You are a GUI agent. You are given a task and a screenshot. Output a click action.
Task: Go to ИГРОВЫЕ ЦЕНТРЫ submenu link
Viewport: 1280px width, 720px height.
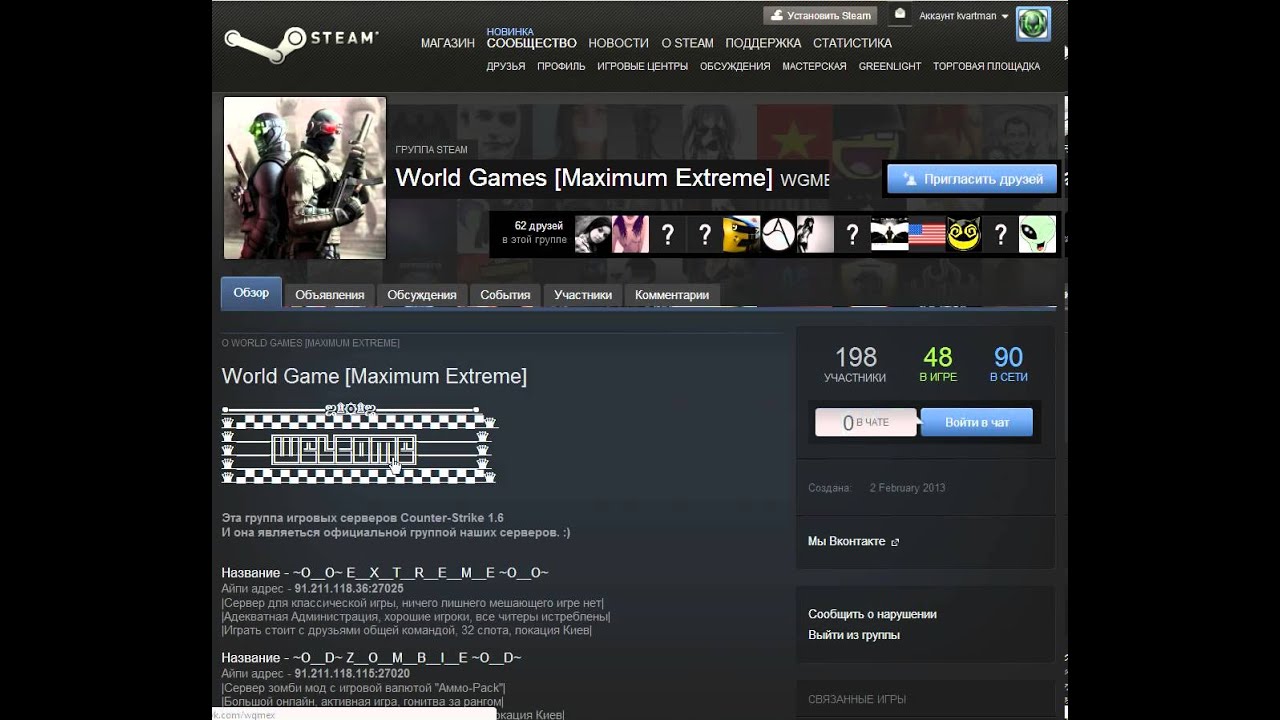pyautogui.click(x=642, y=66)
